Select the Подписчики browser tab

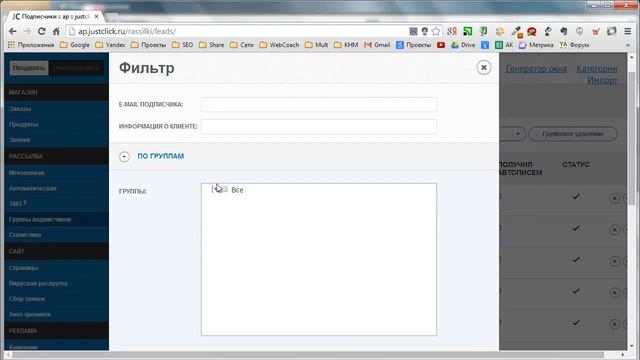pyautogui.click(x=55, y=17)
